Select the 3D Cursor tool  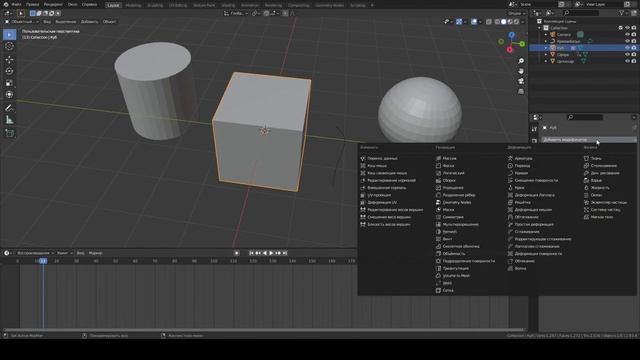[x=9, y=46]
